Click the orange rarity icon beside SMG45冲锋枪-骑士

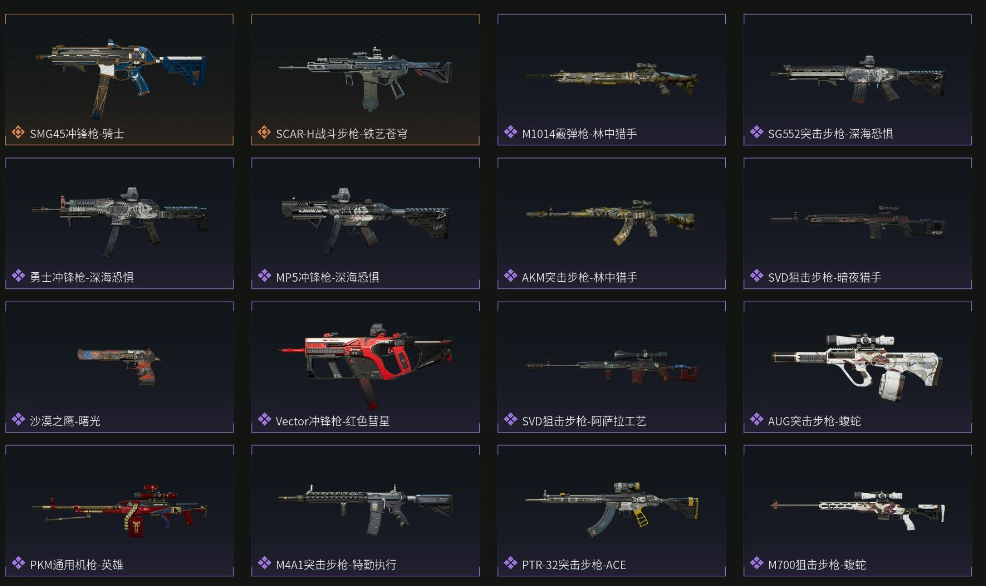tap(18, 133)
